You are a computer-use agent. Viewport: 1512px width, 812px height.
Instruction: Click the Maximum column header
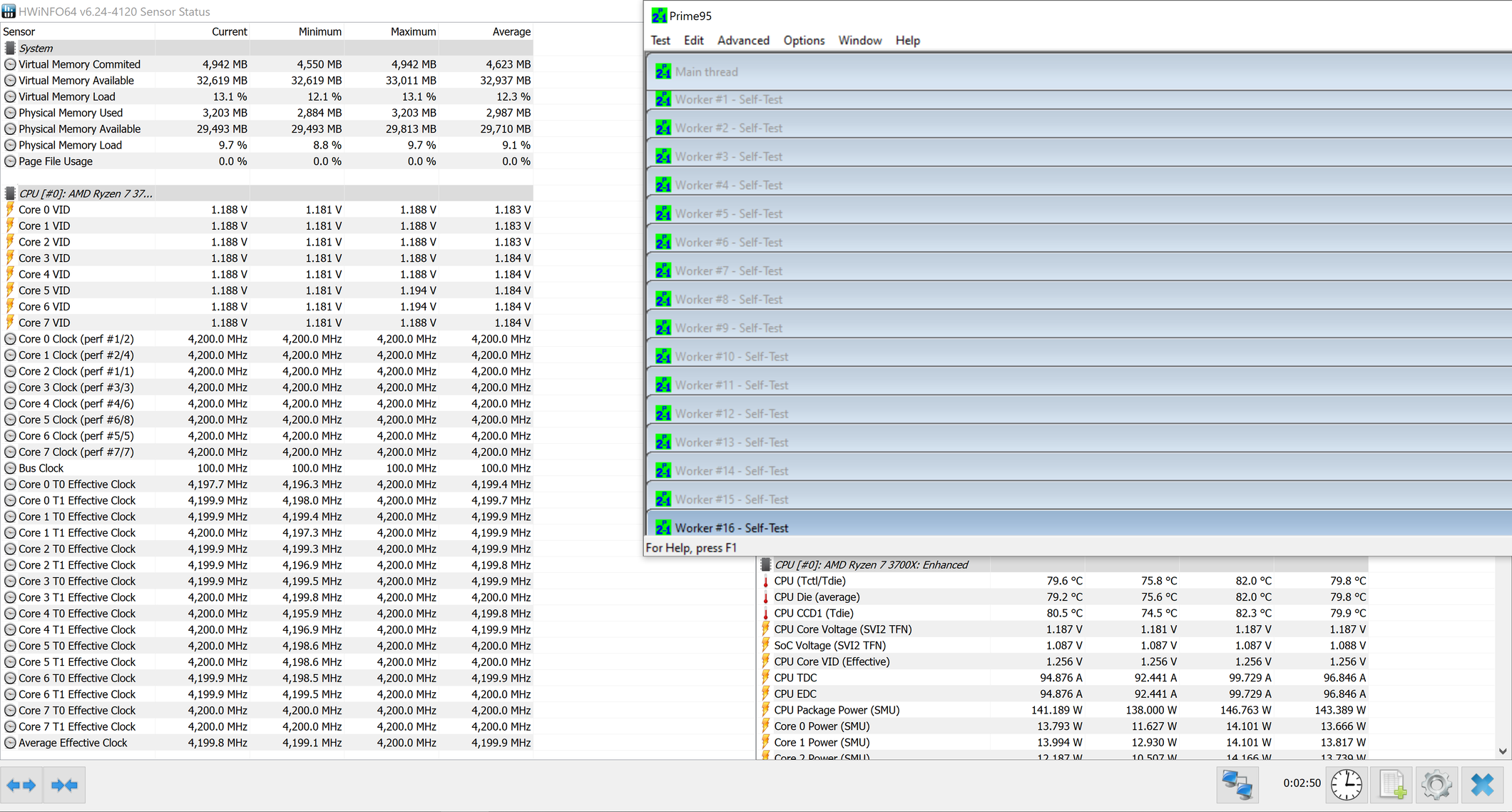391,31
